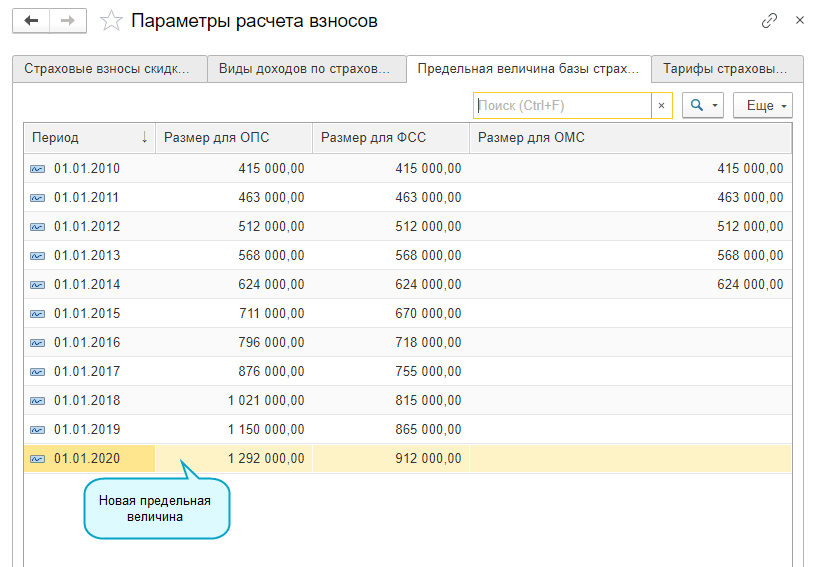Focus the Поиск (Ctrl+F) input field

coord(563,106)
